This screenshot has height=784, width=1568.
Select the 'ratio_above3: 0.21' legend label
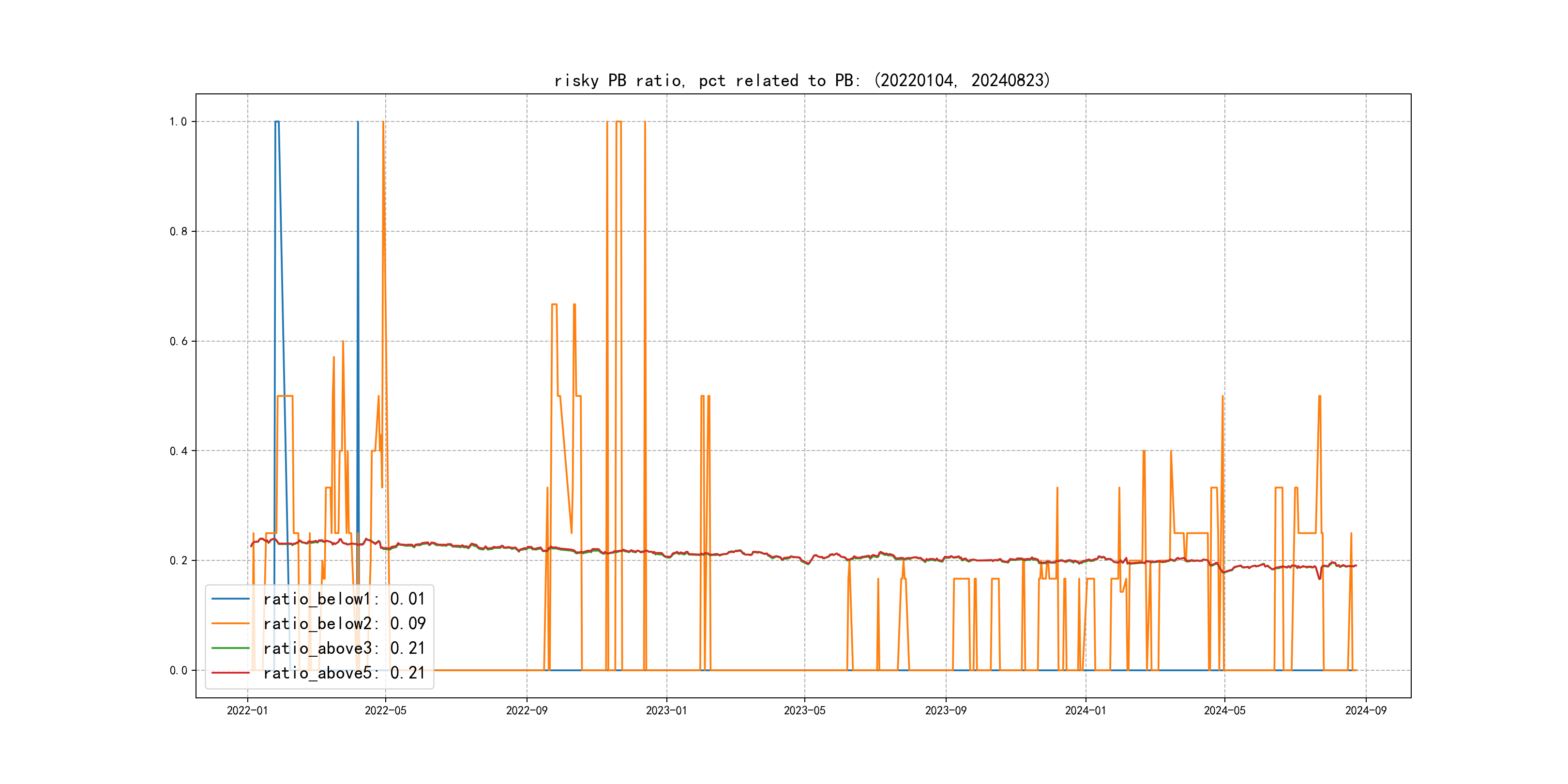click(x=344, y=648)
